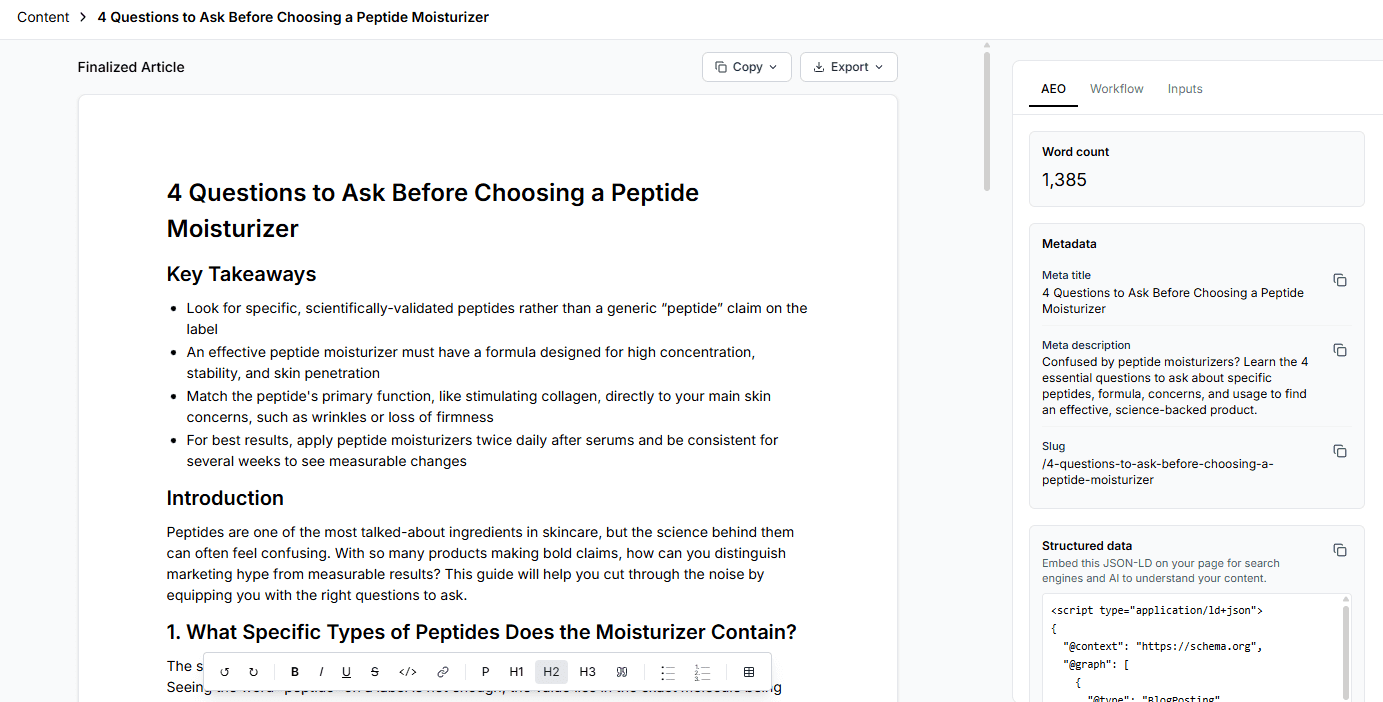The image size is (1383, 702).
Task: Toggle bold formatting
Action: (295, 672)
